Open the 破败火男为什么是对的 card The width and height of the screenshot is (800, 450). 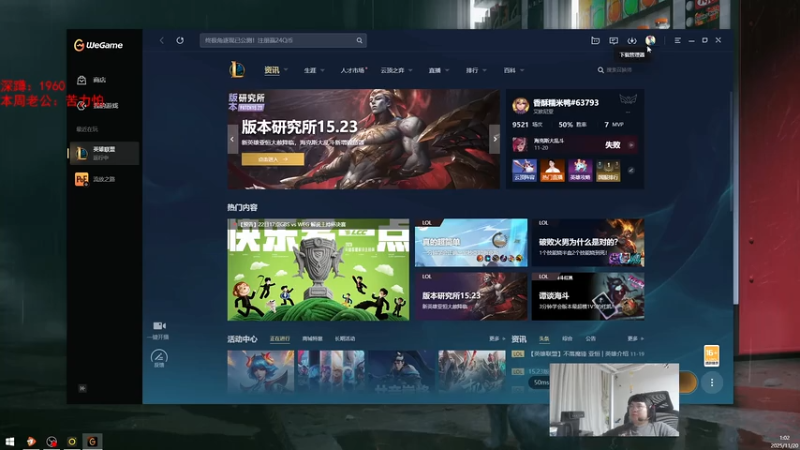point(588,243)
